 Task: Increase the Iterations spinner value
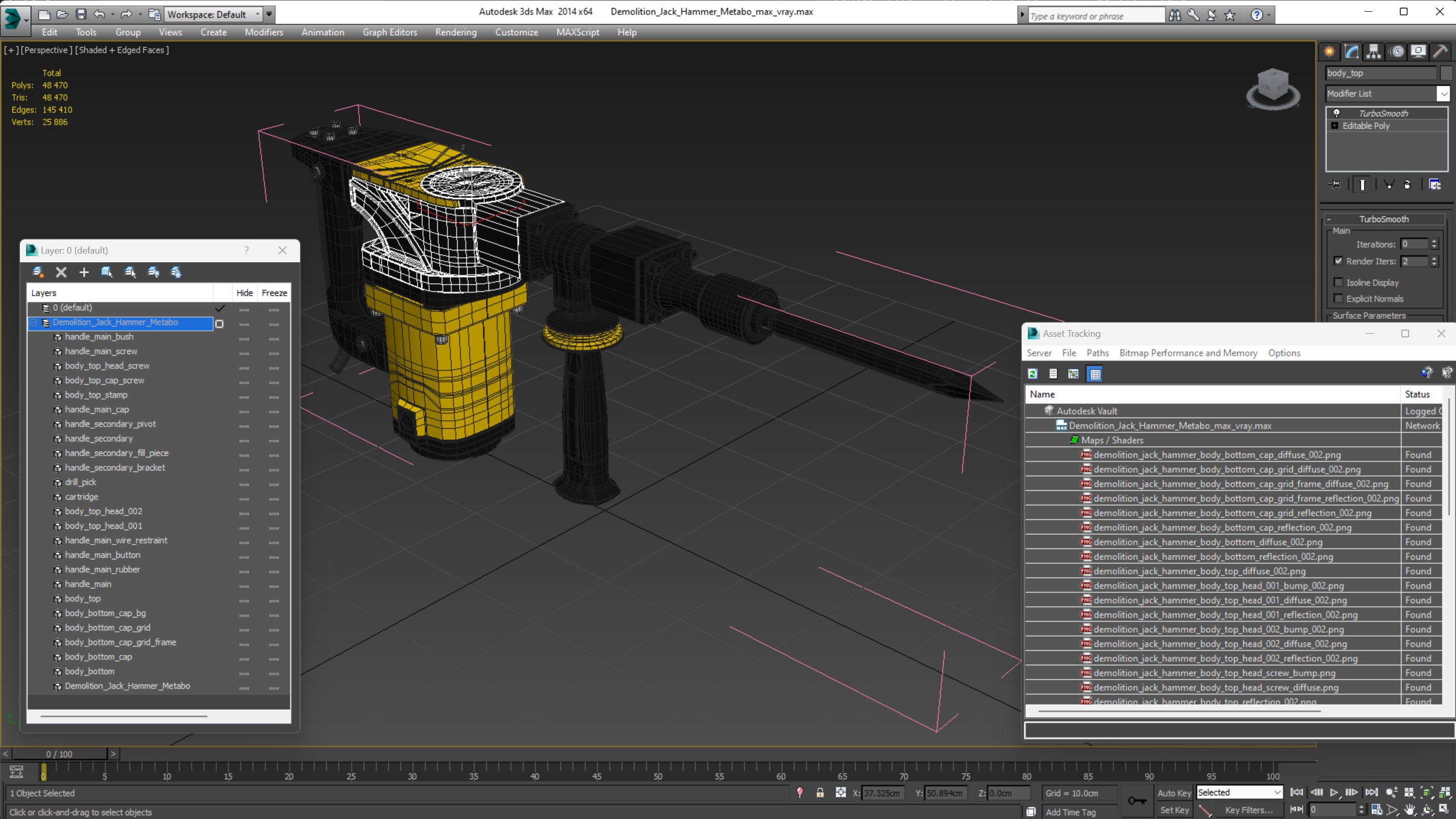click(x=1434, y=241)
